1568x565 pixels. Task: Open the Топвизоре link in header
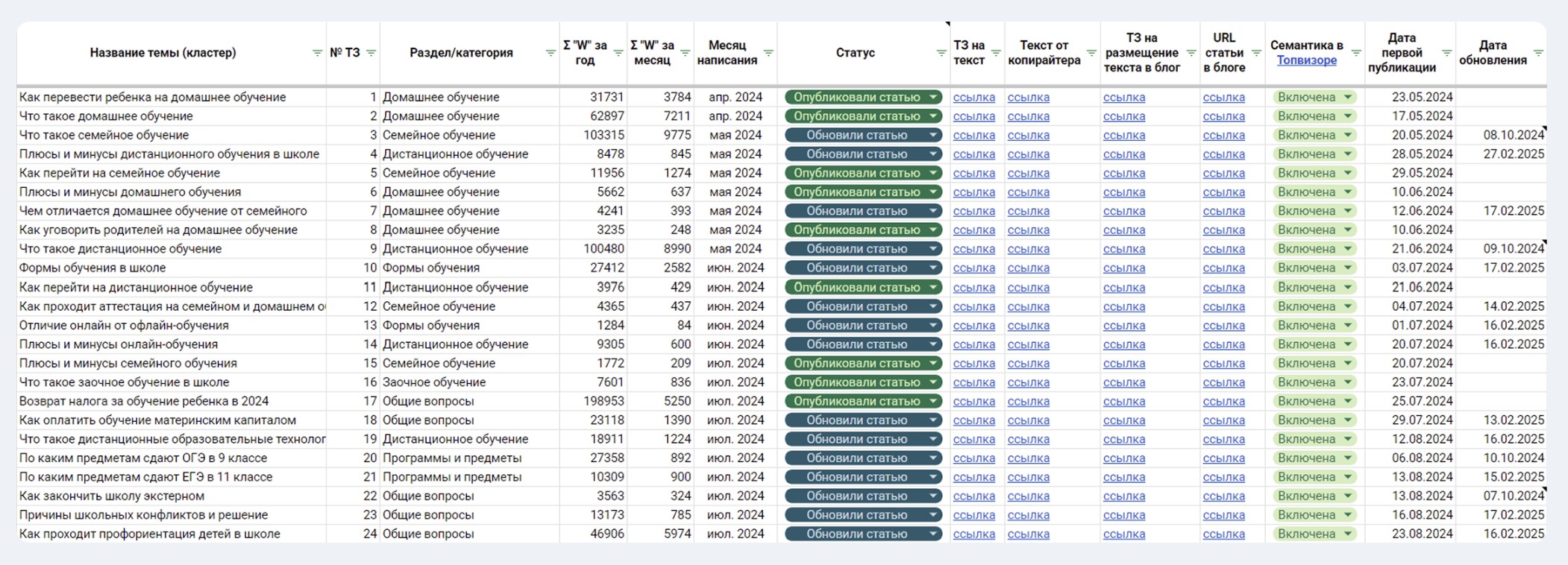tap(1306, 60)
